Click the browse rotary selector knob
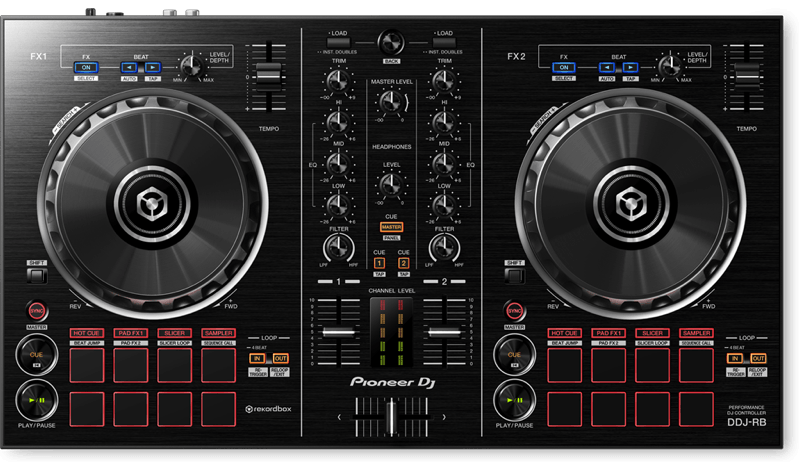 click(x=391, y=43)
